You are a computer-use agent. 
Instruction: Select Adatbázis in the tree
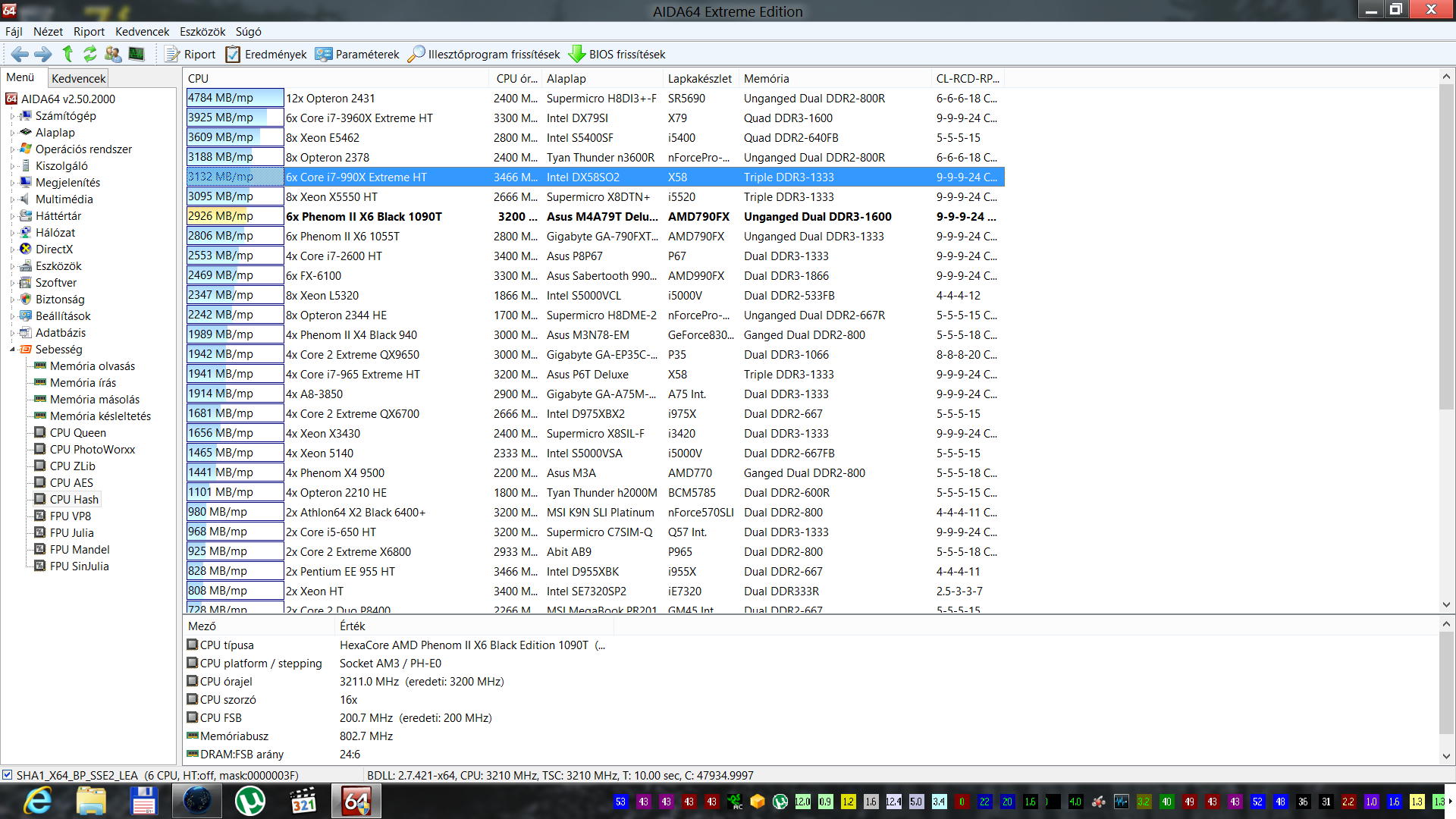click(61, 333)
